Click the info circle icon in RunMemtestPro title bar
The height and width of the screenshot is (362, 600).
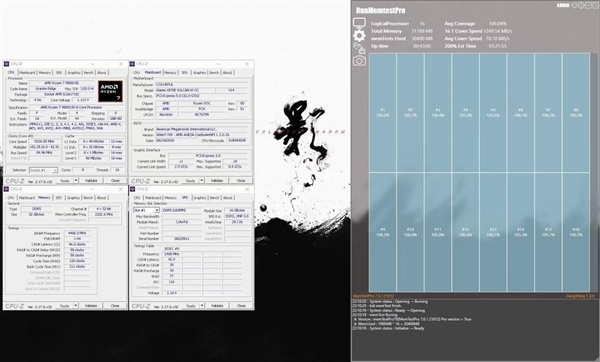click(x=581, y=5)
